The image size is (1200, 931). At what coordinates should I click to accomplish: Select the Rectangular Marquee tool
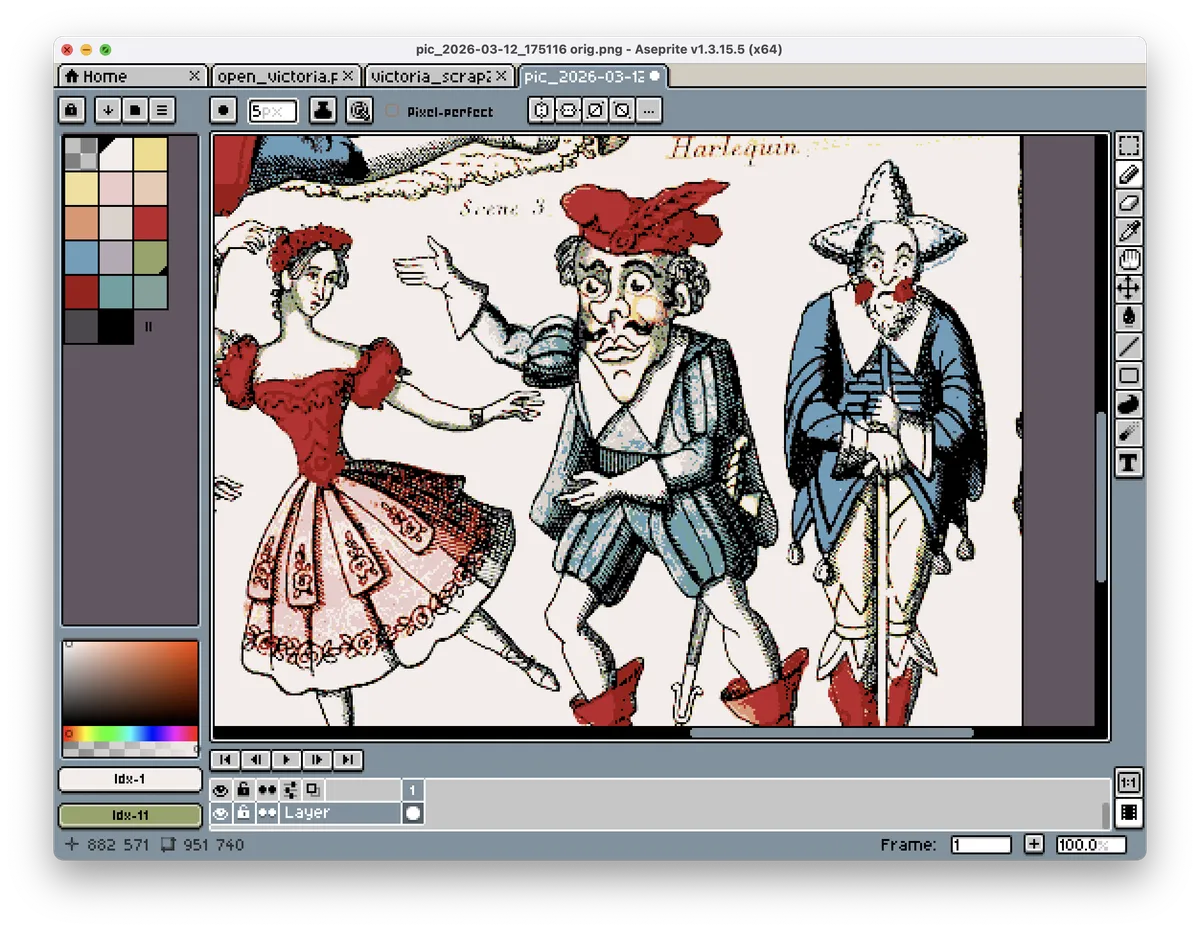point(1128,145)
